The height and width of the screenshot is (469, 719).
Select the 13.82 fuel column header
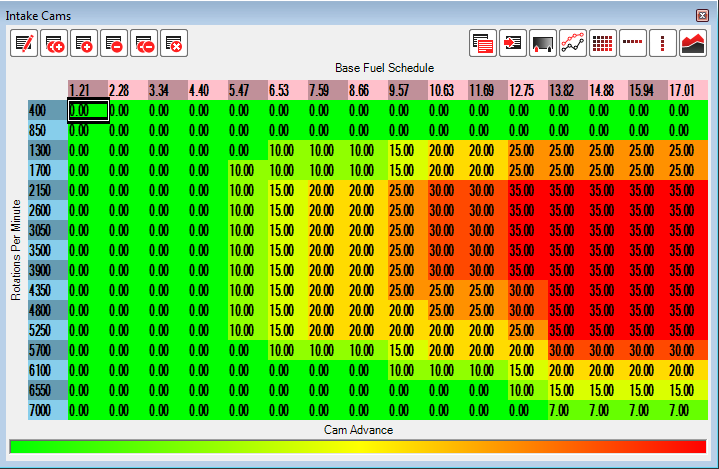coord(568,90)
